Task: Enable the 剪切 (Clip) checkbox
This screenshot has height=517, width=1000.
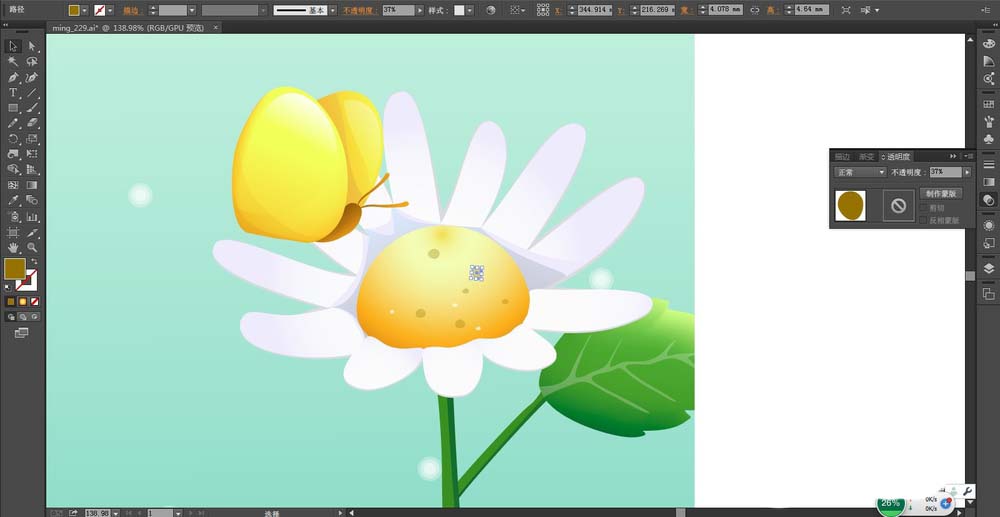Action: (923, 208)
